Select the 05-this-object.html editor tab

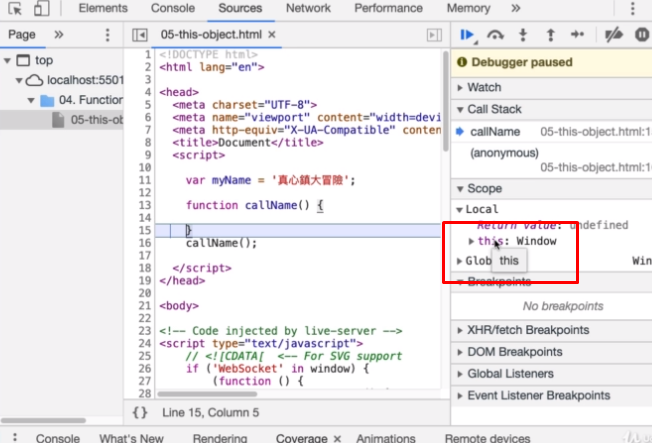211,35
